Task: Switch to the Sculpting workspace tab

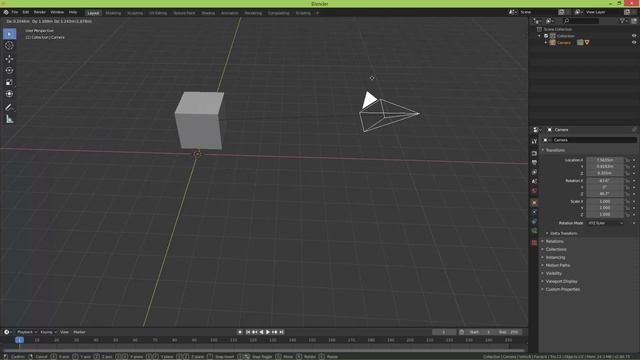Action: coord(135,13)
